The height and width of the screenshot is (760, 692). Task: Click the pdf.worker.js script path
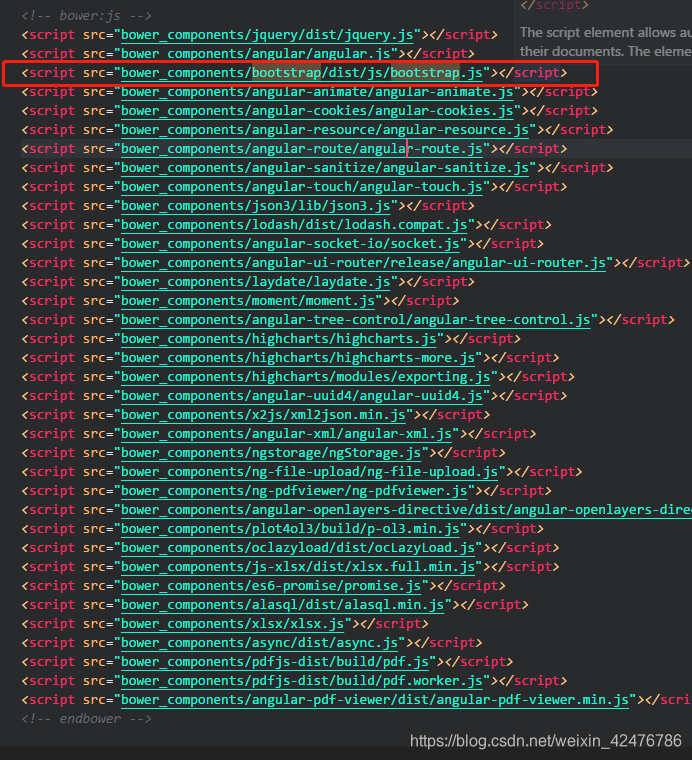tap(302, 681)
